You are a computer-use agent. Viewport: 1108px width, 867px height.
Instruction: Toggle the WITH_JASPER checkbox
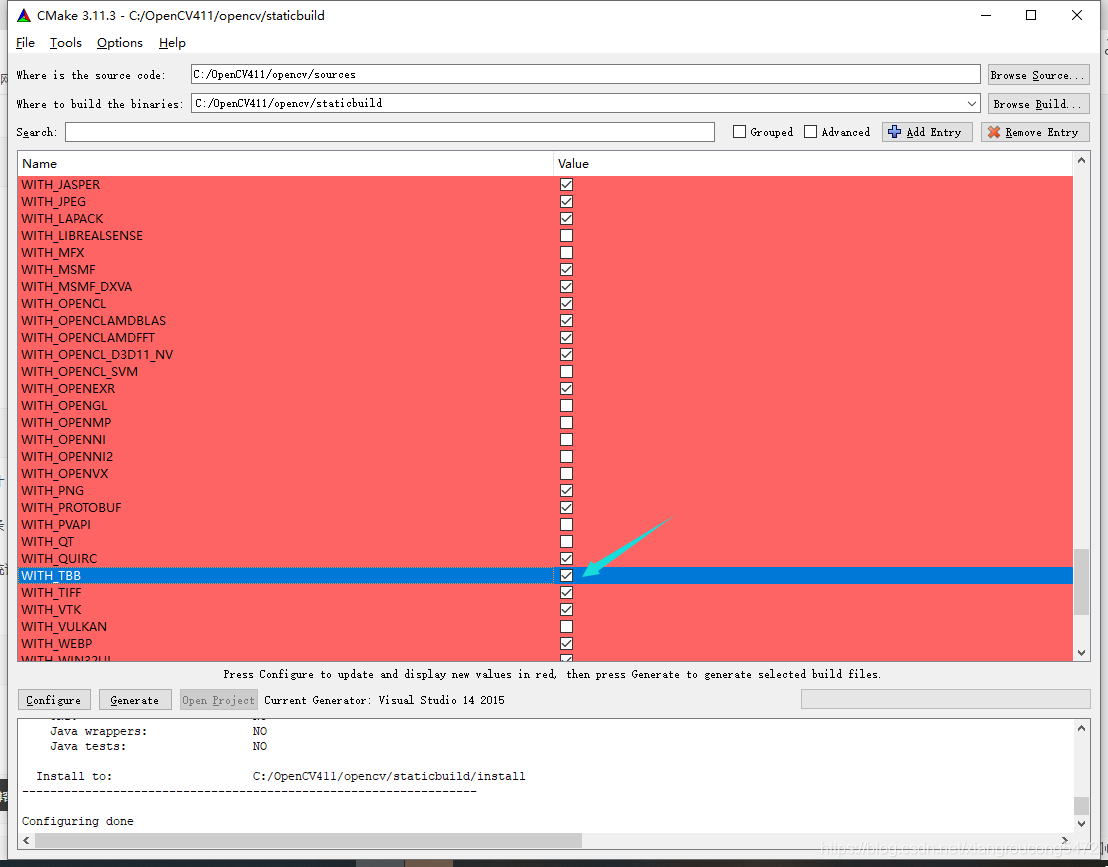[566, 184]
